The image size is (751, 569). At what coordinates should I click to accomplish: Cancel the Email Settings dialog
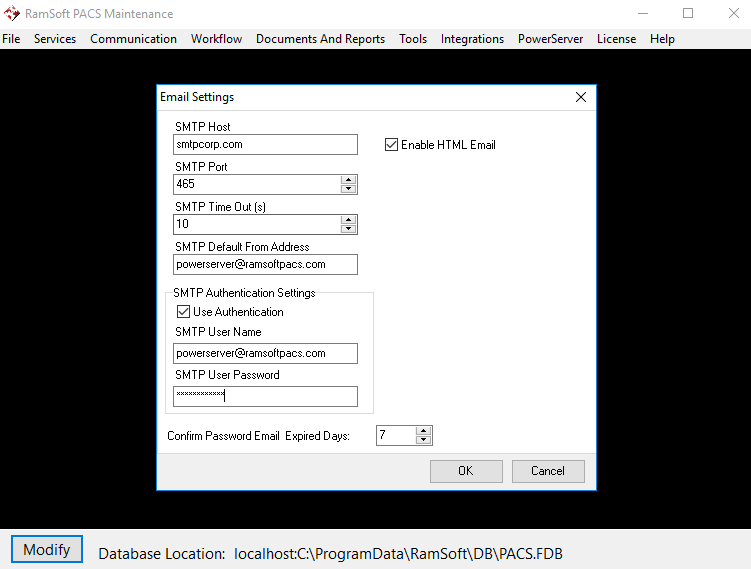tap(548, 471)
